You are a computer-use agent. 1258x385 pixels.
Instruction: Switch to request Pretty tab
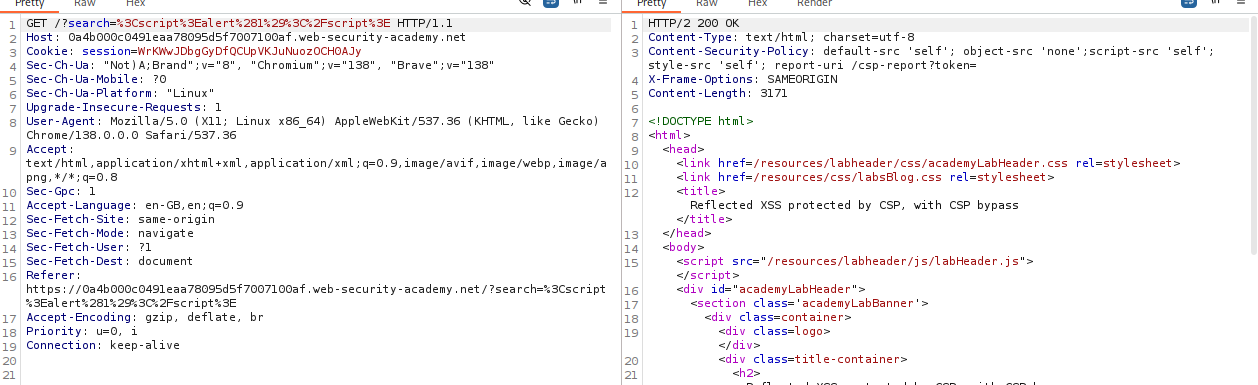tap(28, 3)
